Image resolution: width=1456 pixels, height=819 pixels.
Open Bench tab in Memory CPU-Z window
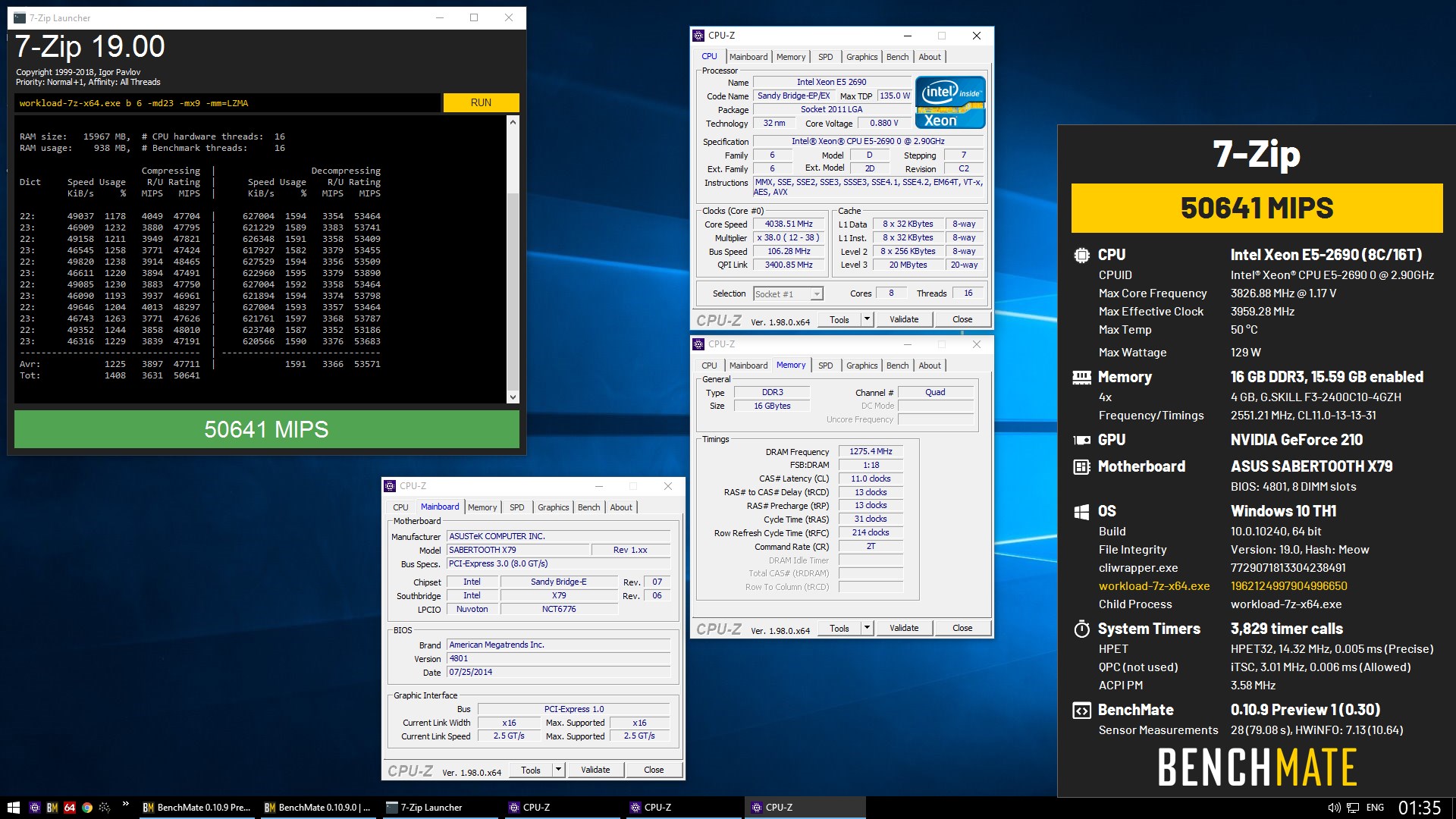pos(897,366)
